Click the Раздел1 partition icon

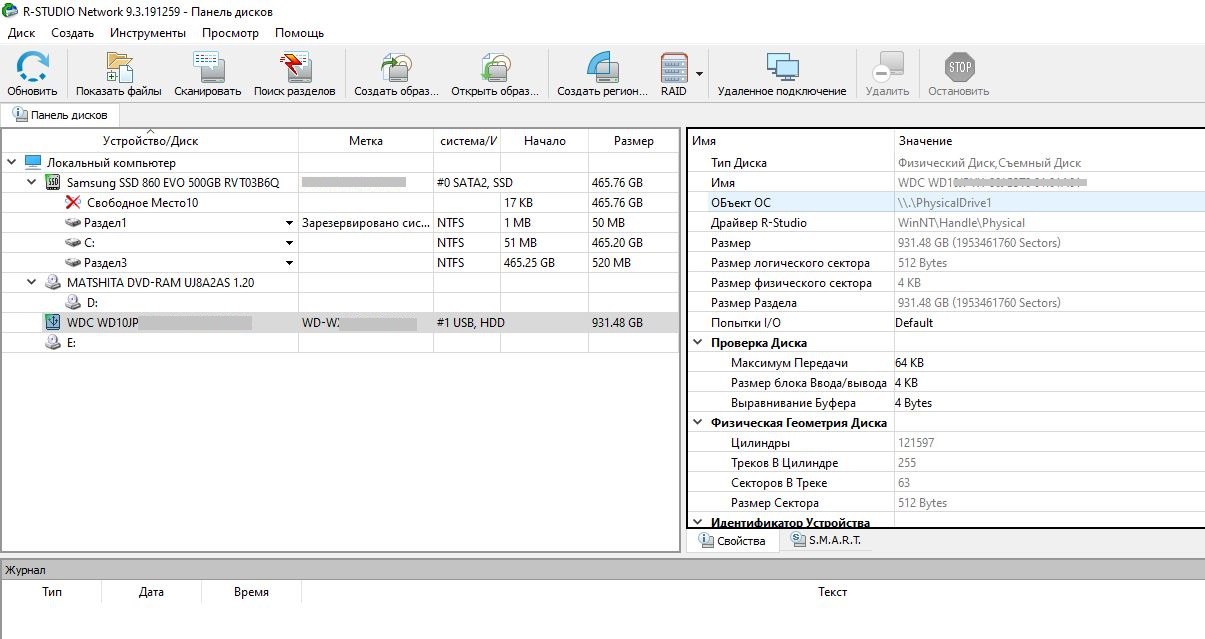[x=73, y=223]
